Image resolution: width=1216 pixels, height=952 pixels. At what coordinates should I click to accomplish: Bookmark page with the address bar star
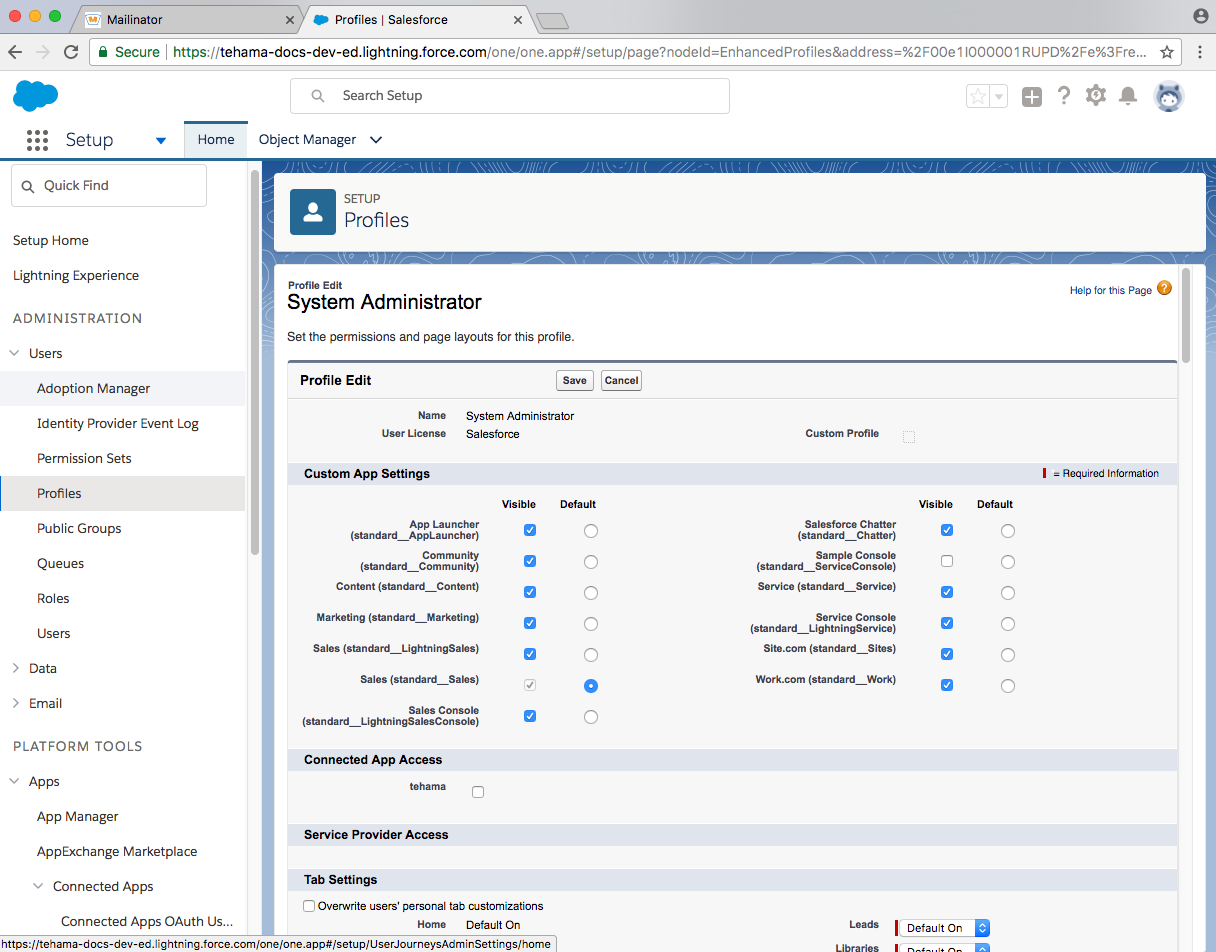(1167, 52)
